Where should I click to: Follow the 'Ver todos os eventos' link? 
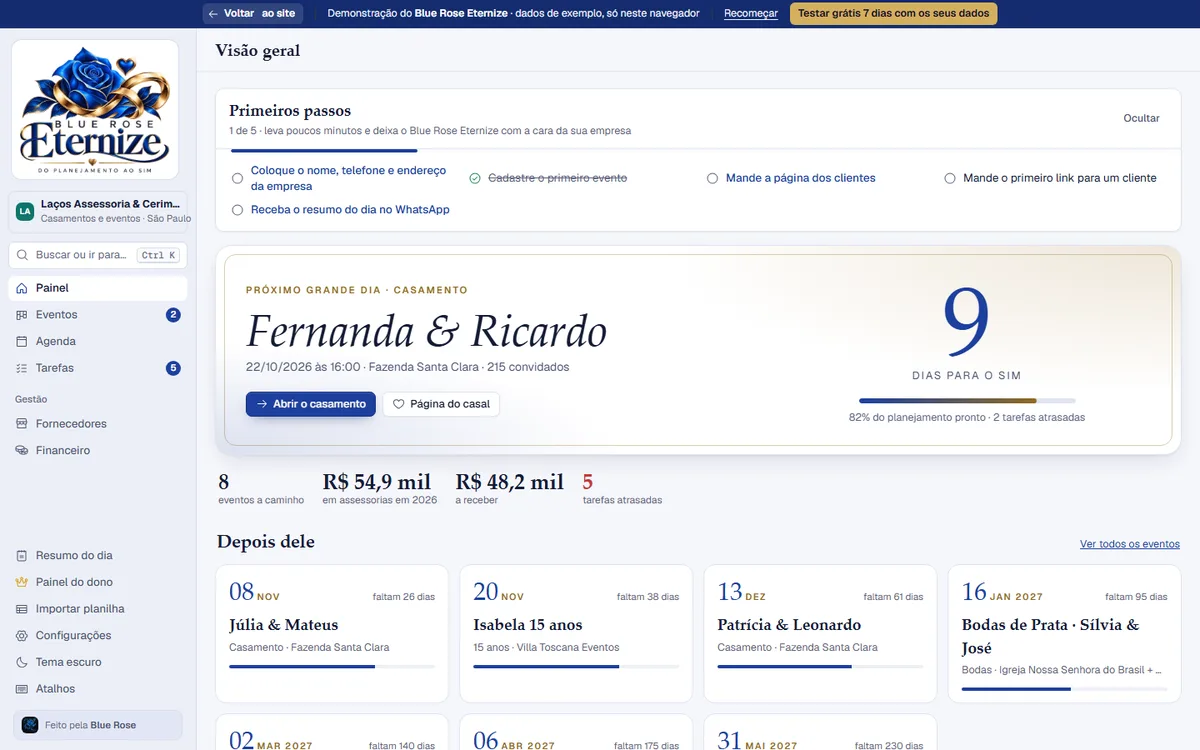1130,544
